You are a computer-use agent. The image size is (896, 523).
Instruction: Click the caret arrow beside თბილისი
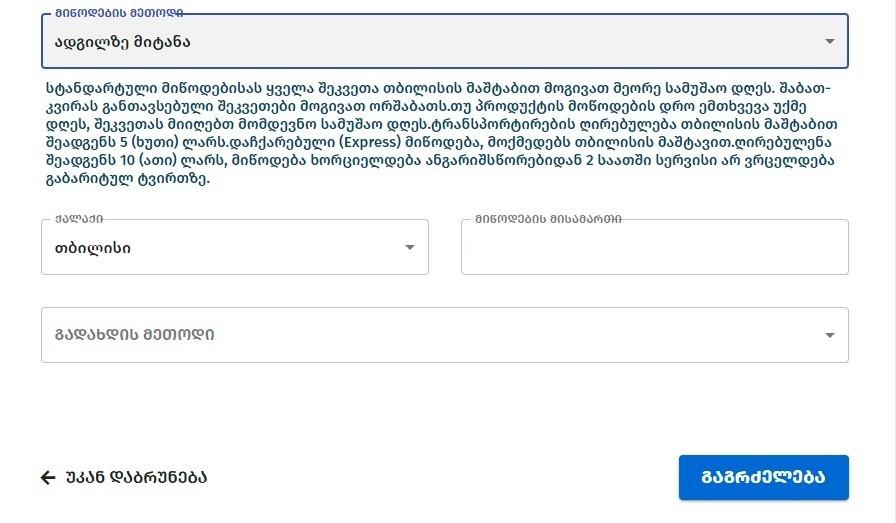click(x=409, y=248)
